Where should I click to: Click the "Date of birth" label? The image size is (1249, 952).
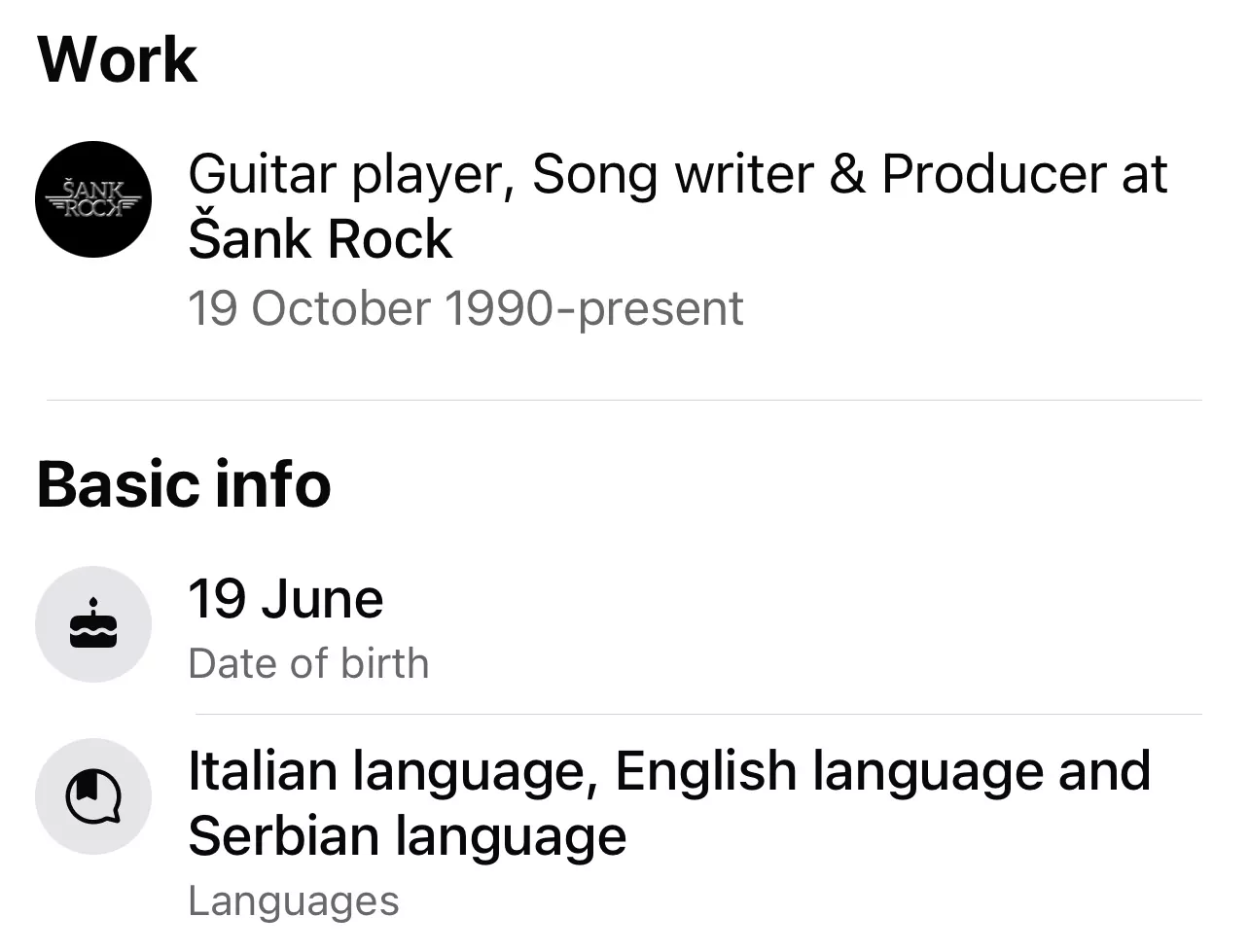[x=308, y=664]
